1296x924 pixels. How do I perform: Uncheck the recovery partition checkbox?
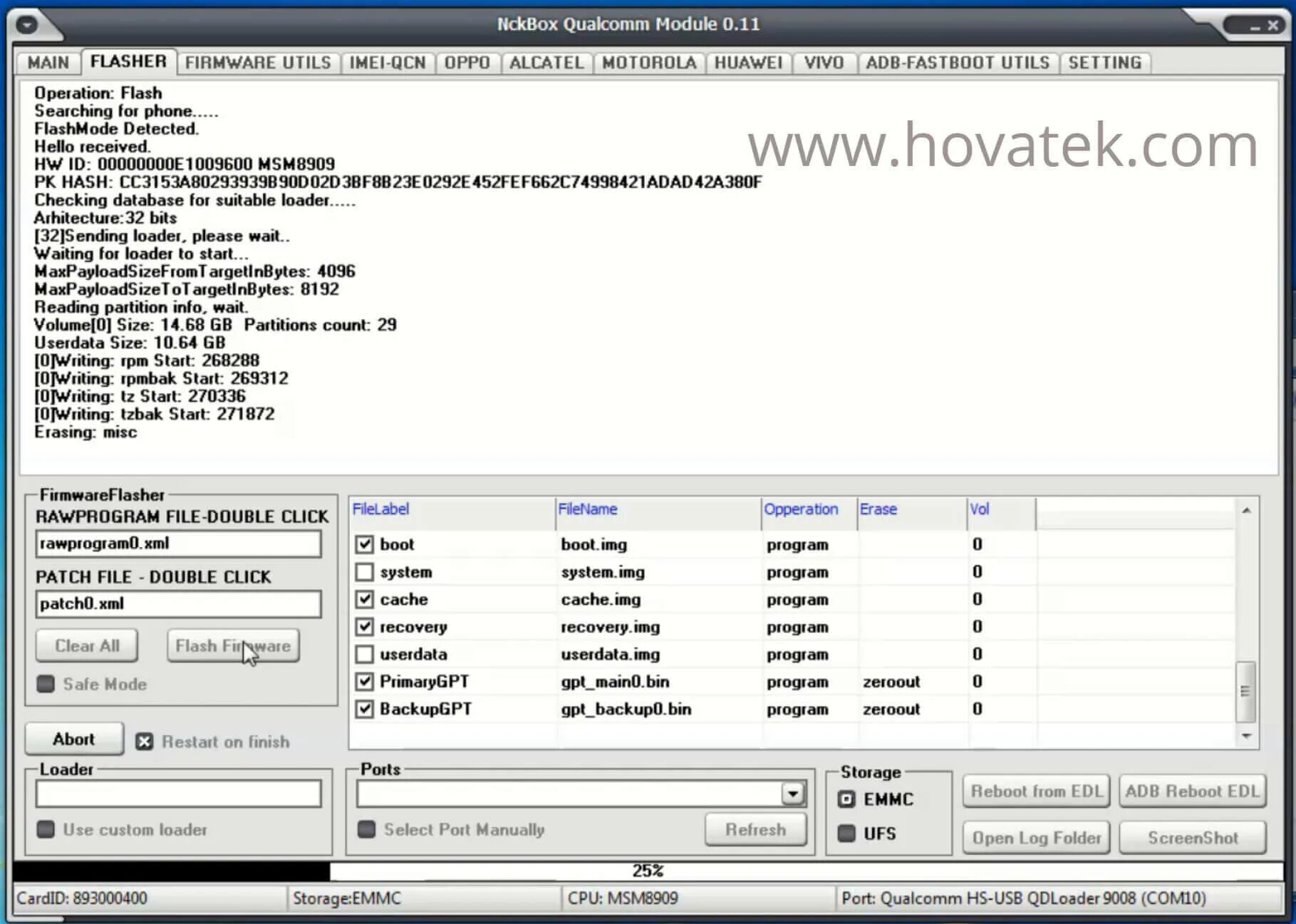tap(364, 627)
